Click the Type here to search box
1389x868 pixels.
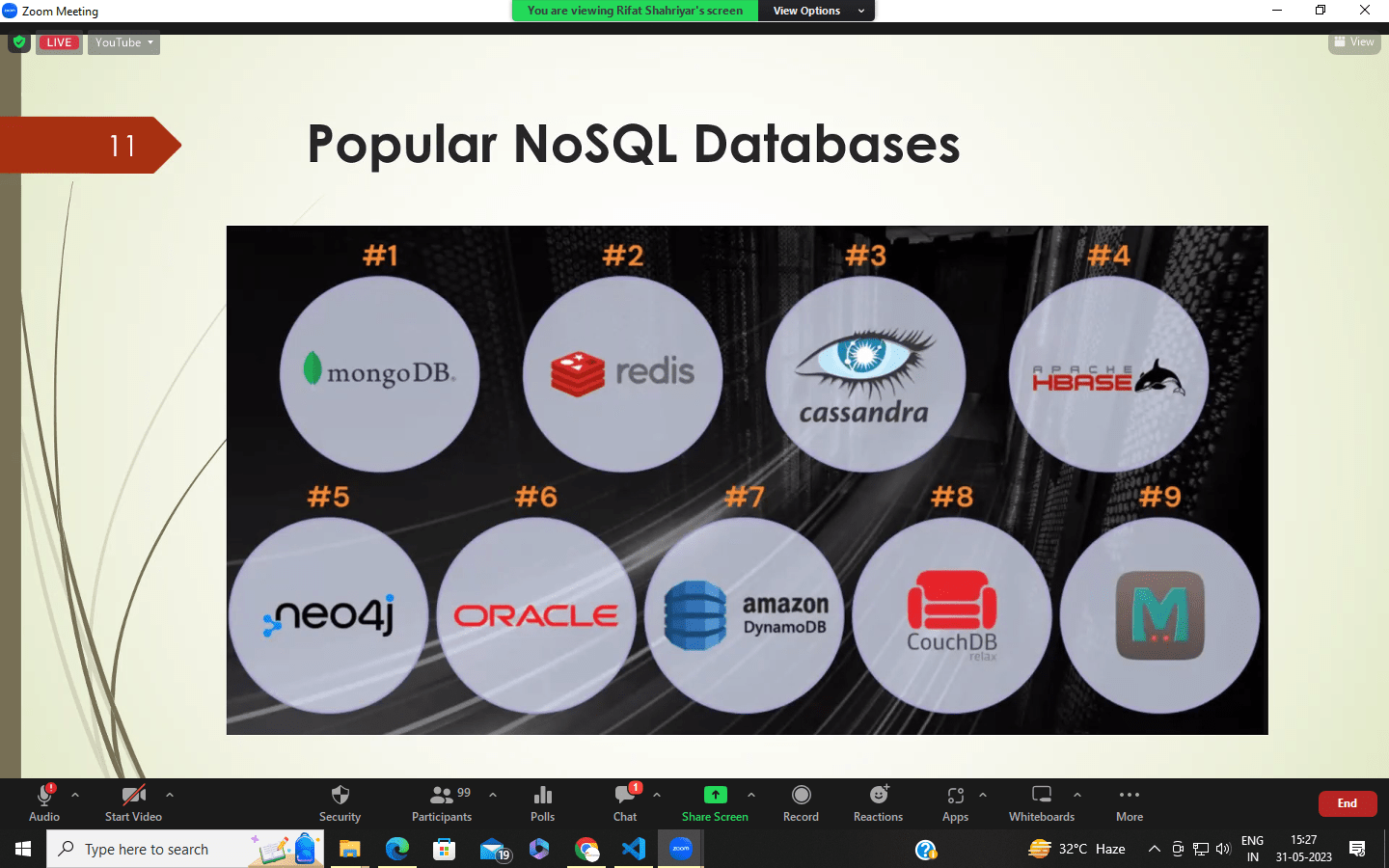point(185,849)
